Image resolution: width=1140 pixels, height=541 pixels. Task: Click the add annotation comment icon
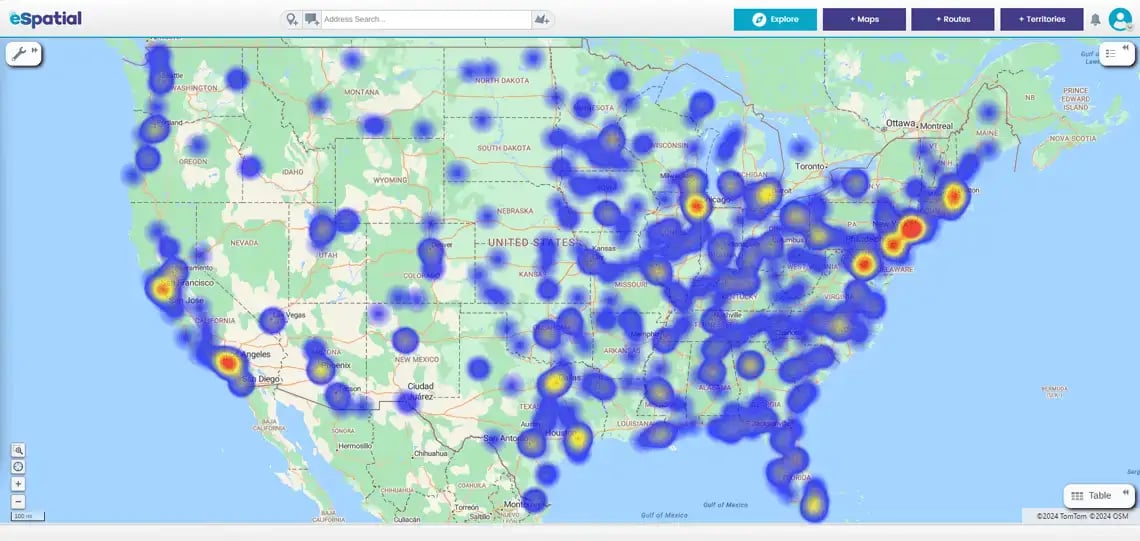point(312,19)
